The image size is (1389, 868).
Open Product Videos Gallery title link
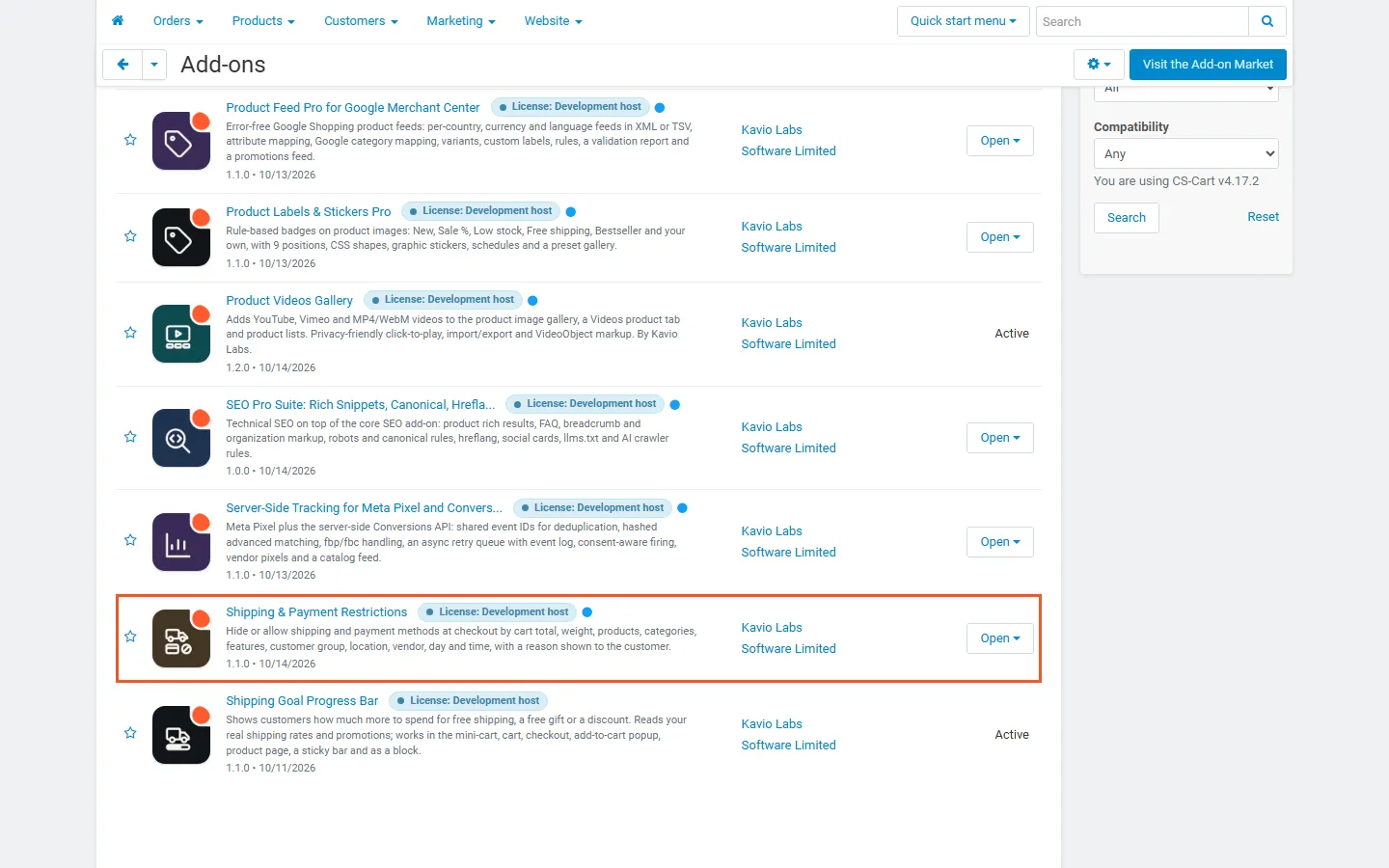[289, 301]
